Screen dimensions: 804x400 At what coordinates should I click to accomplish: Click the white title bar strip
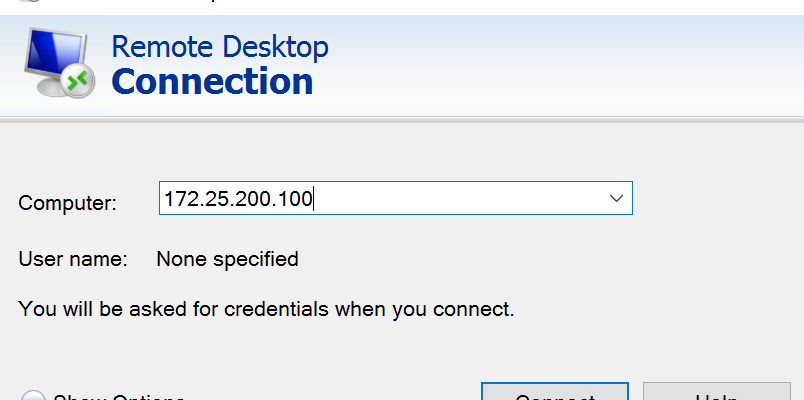coord(410,7)
